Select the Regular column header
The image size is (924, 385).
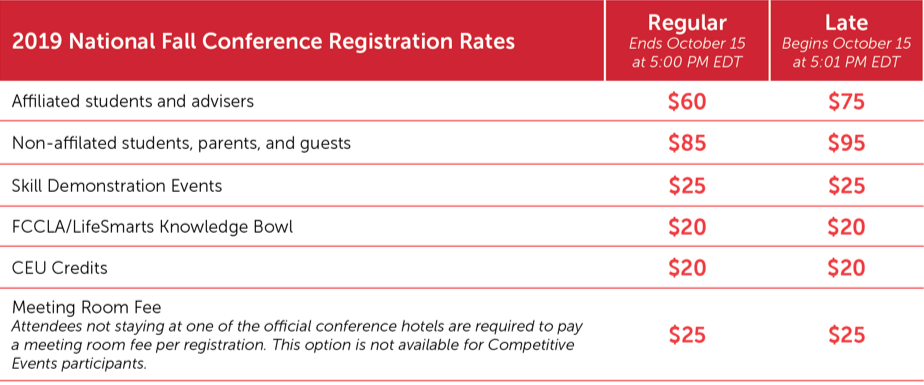click(687, 24)
